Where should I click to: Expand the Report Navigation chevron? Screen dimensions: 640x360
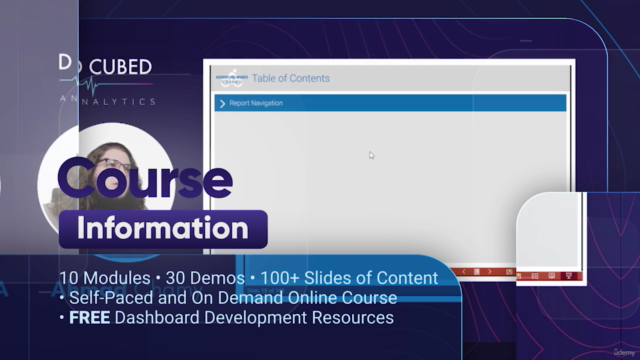(222, 103)
